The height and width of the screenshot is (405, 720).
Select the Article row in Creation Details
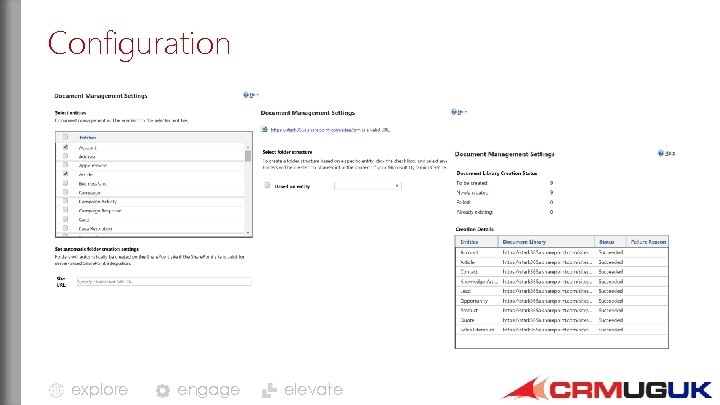(x=562, y=262)
